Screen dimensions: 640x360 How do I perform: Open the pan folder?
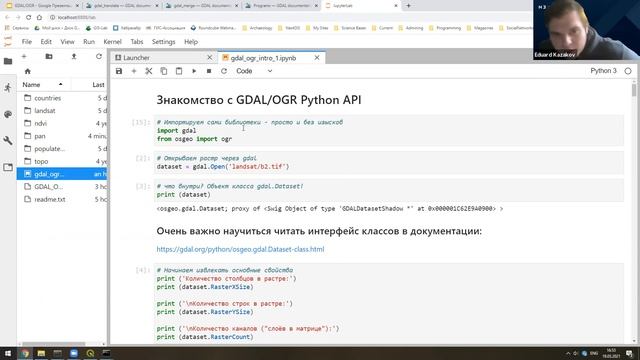62,136
